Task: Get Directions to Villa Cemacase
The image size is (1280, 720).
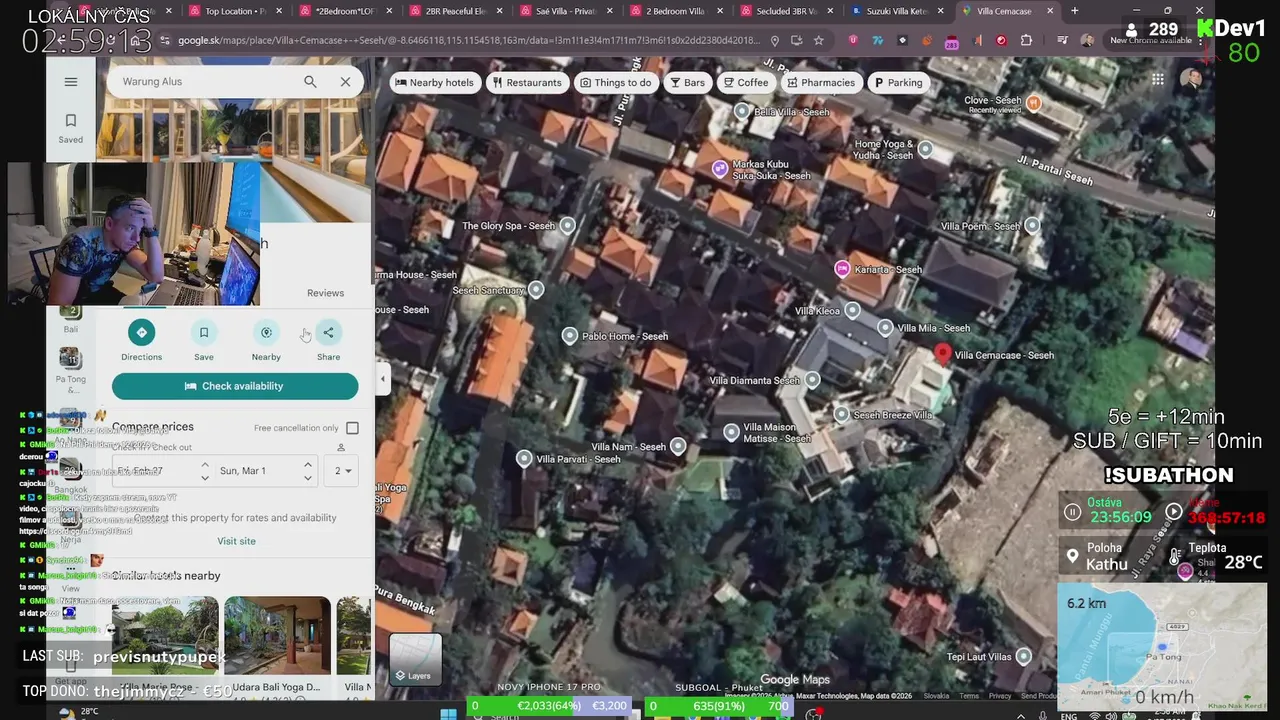Action: pyautogui.click(x=141, y=341)
